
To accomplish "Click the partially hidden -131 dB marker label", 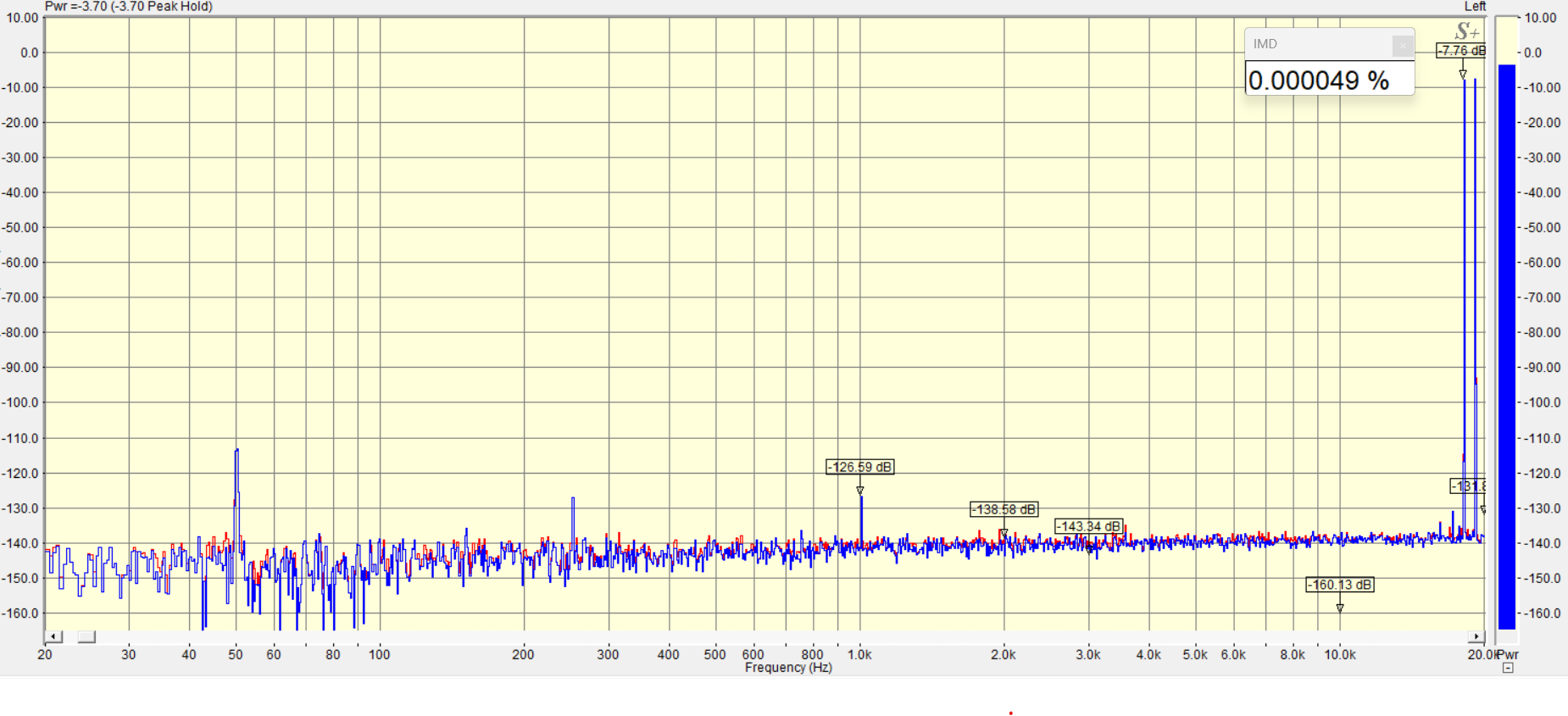I will (x=1468, y=486).
